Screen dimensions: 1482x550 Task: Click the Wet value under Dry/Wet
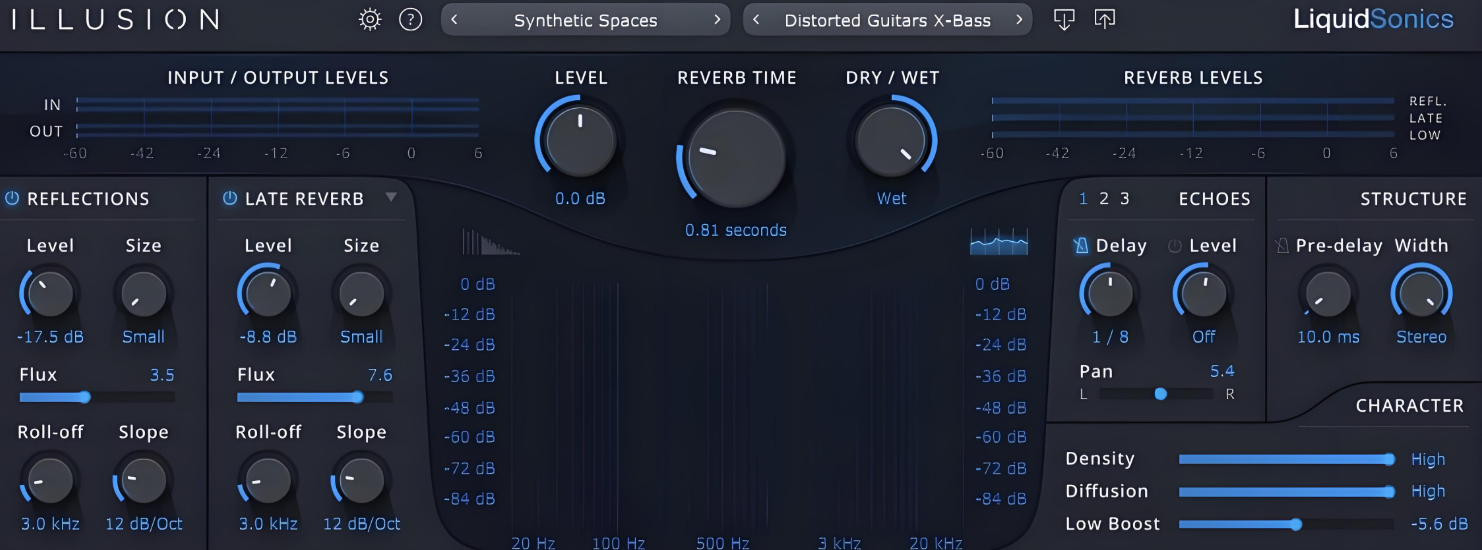pyautogui.click(x=892, y=199)
